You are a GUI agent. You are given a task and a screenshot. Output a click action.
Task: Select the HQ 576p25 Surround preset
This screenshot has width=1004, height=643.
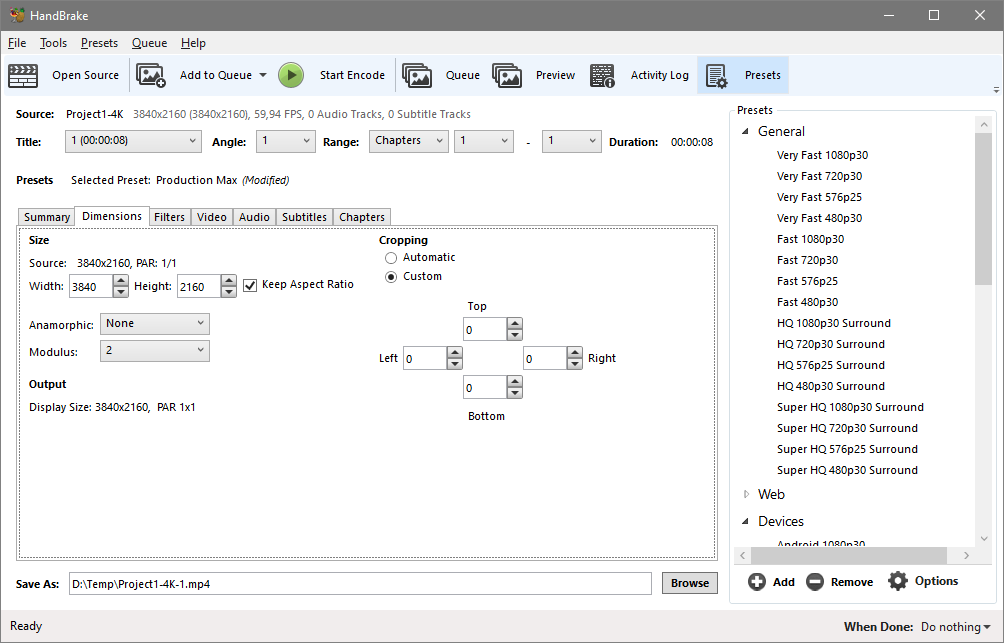tap(830, 365)
